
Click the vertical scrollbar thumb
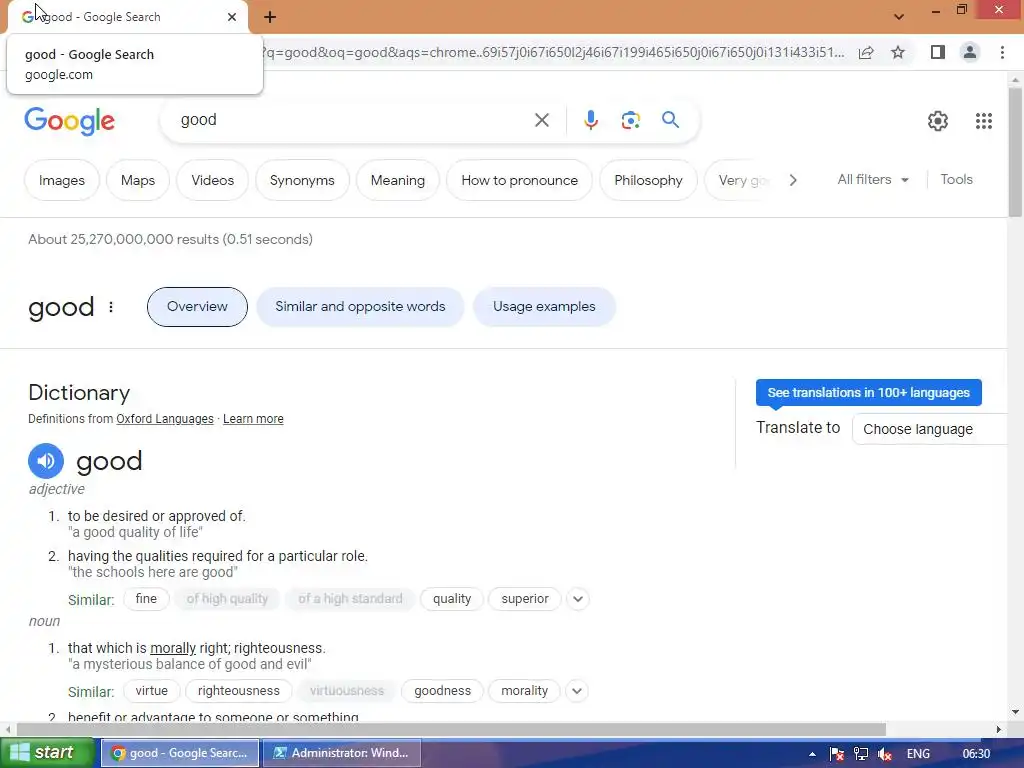point(1015,151)
